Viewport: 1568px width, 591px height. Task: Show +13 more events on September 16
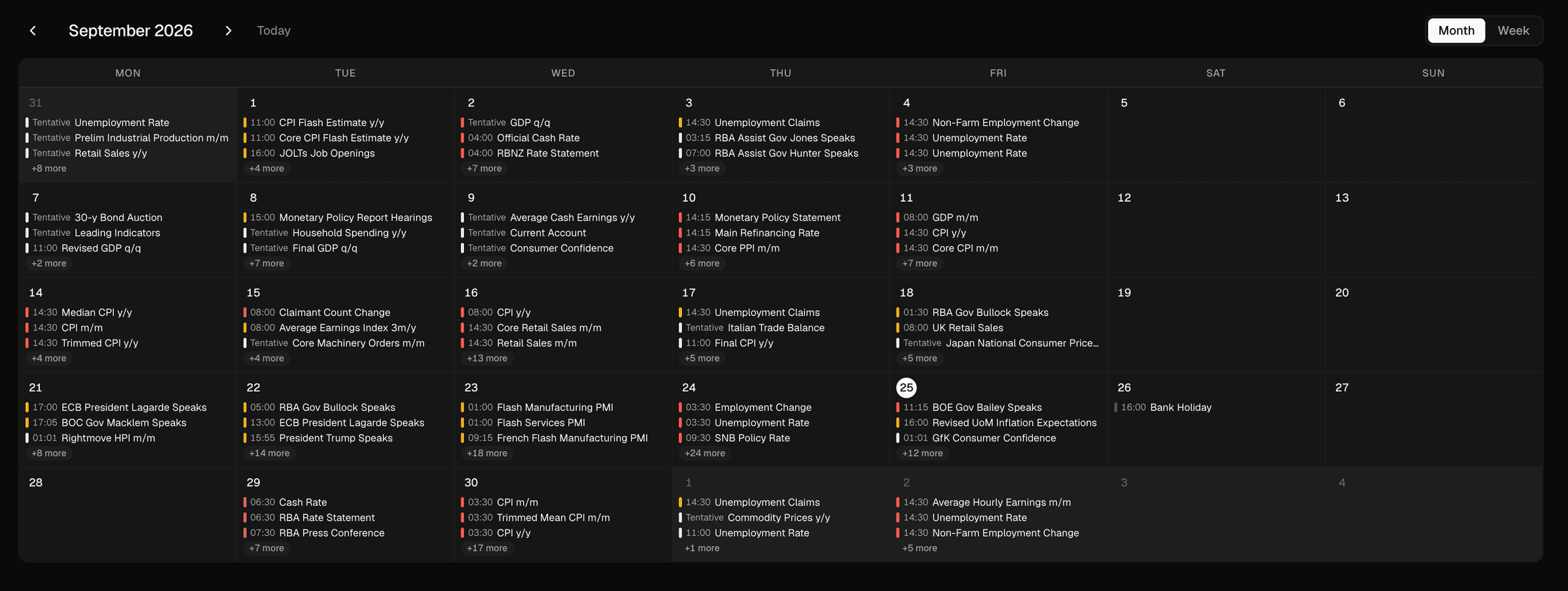pyautogui.click(x=487, y=359)
